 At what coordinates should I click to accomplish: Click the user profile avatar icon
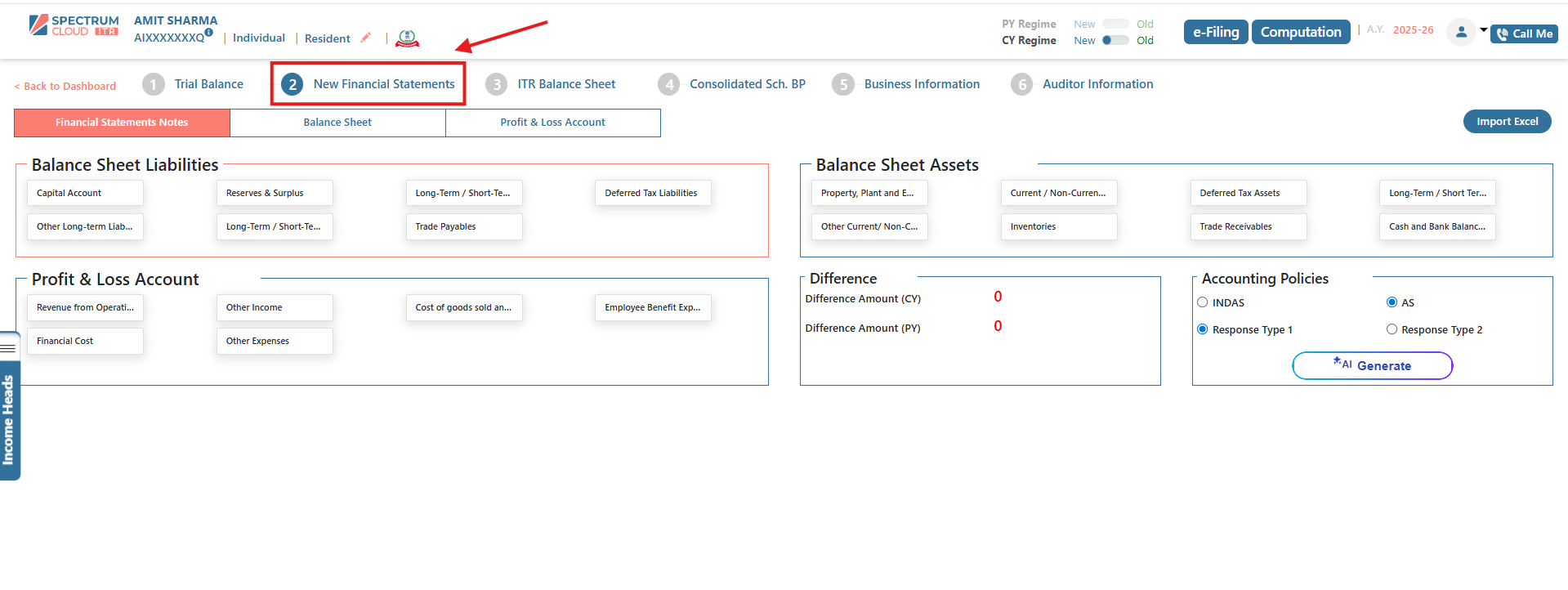[x=1460, y=33]
